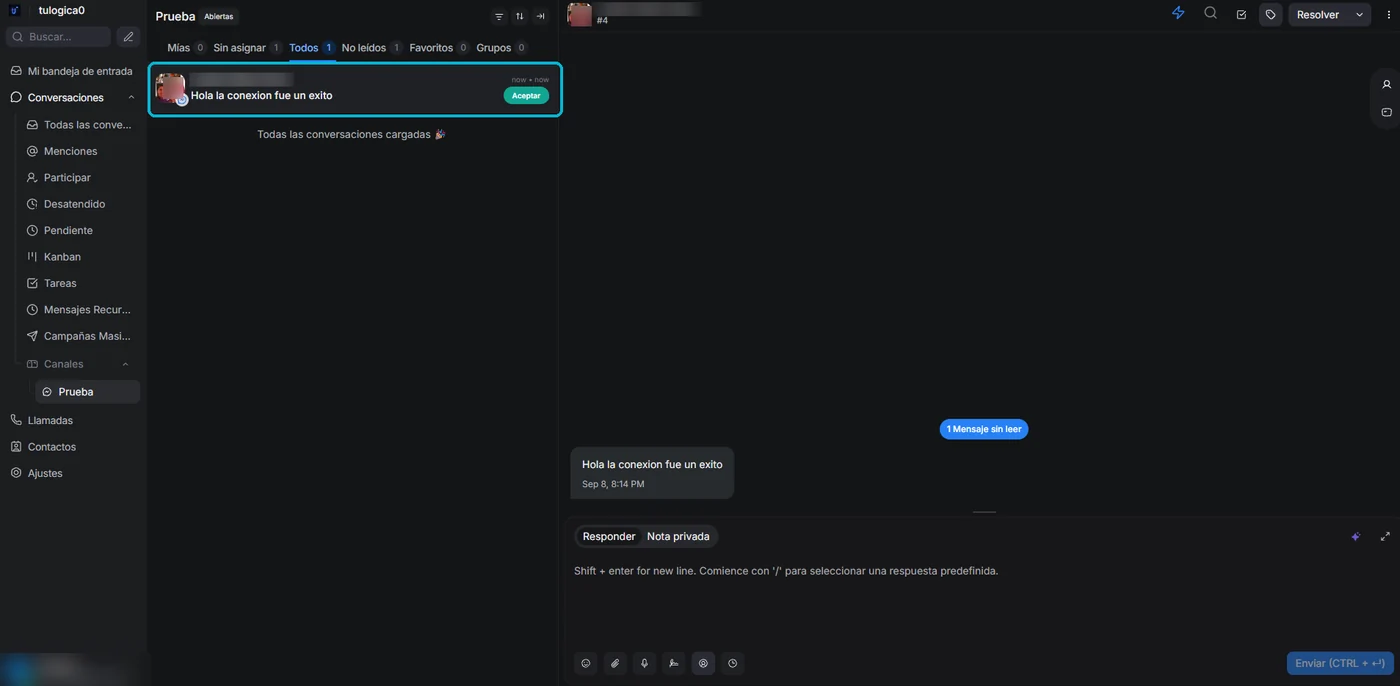Open the compose new conversation pencil icon
This screenshot has height=686, width=1400.
click(128, 37)
